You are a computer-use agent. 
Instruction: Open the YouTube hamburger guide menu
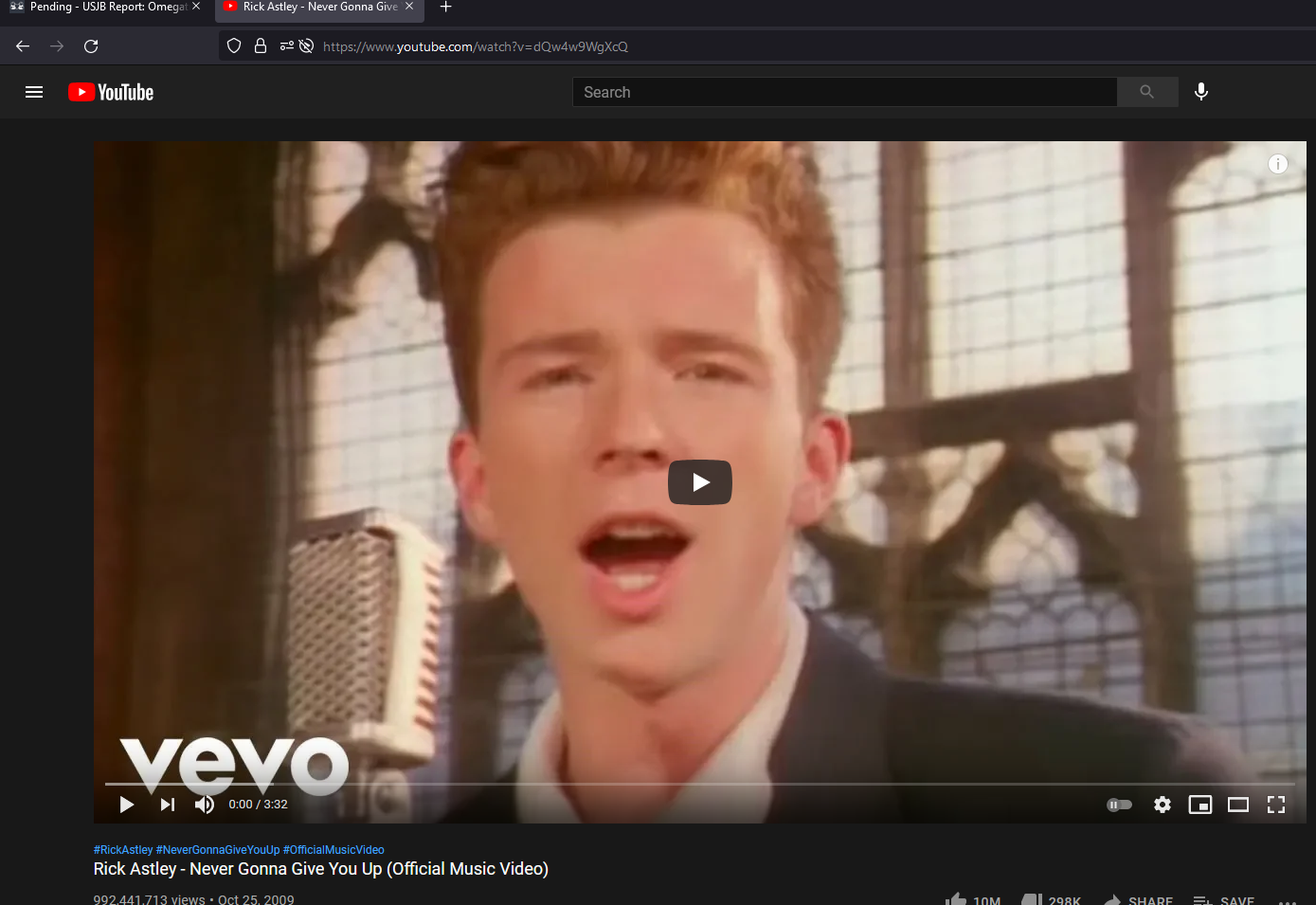[34, 92]
